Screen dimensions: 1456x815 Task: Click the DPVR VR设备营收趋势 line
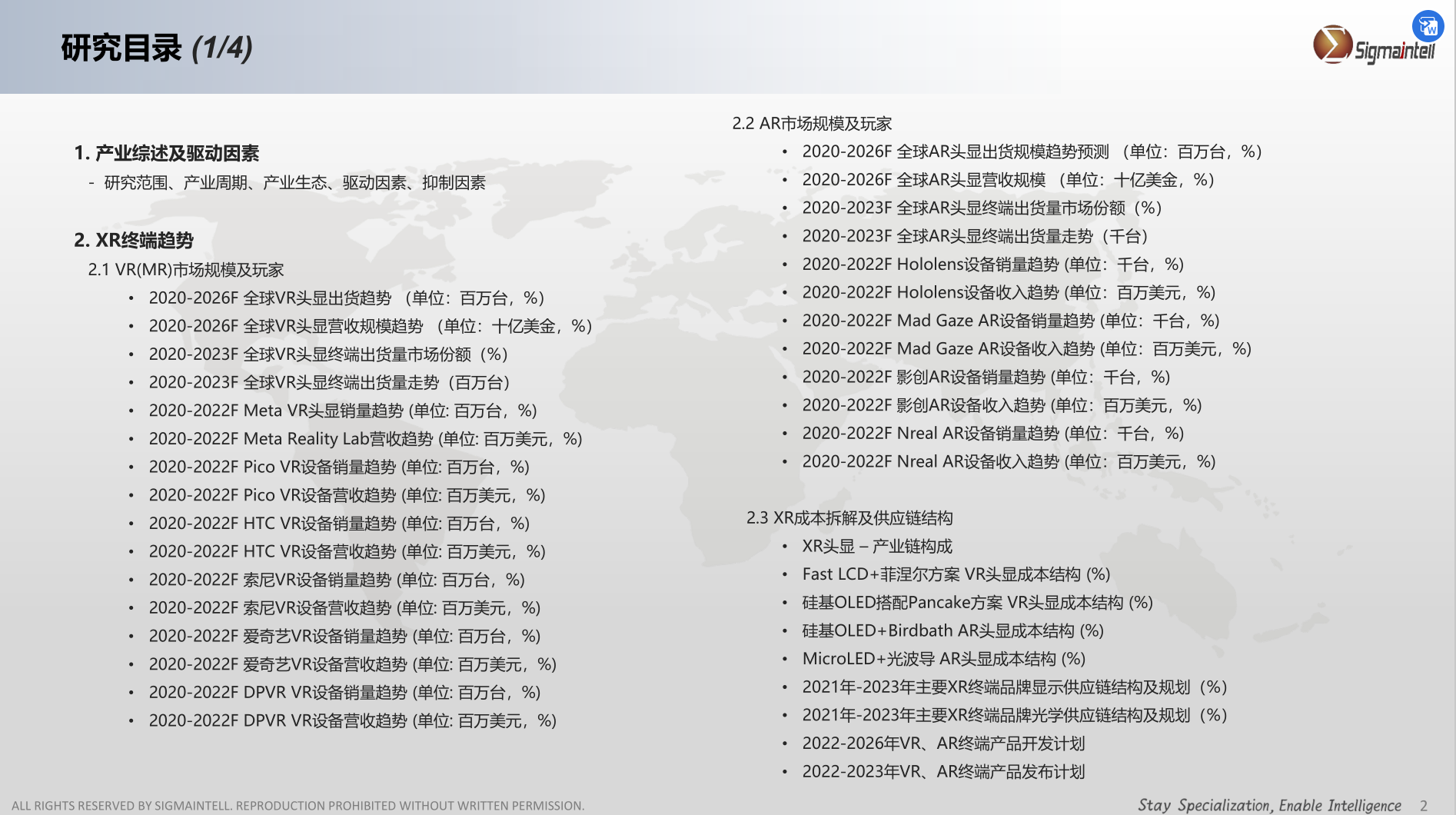pyautogui.click(x=352, y=720)
